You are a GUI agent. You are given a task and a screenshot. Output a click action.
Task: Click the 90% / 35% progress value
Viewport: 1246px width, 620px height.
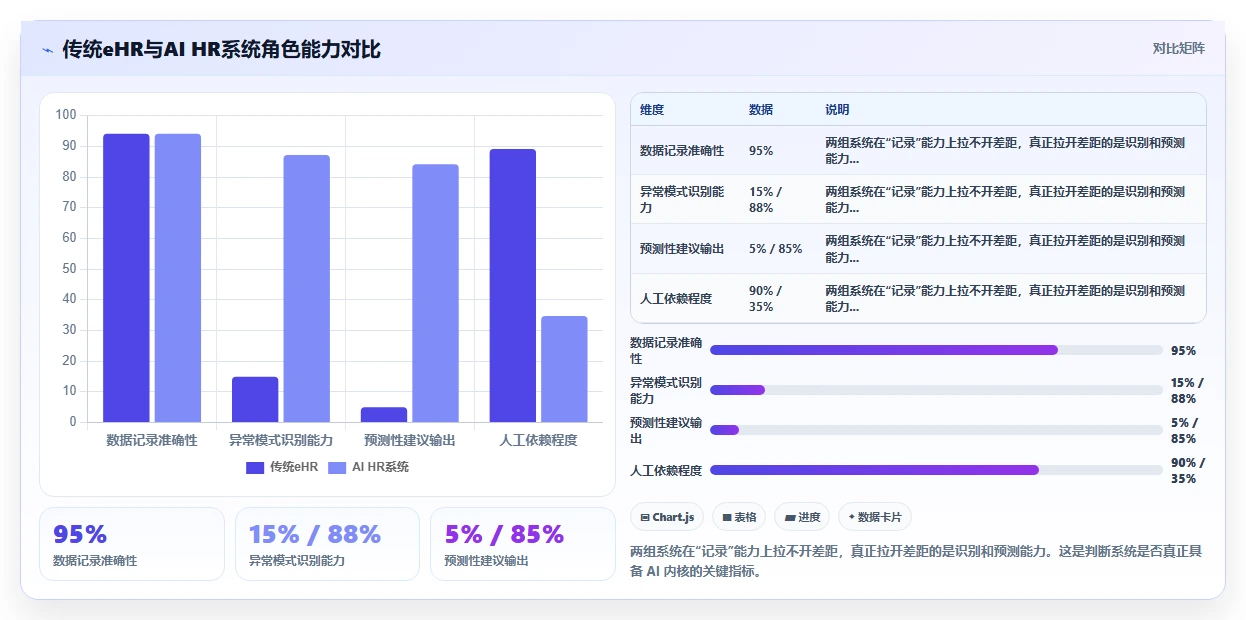[x=1188, y=470]
